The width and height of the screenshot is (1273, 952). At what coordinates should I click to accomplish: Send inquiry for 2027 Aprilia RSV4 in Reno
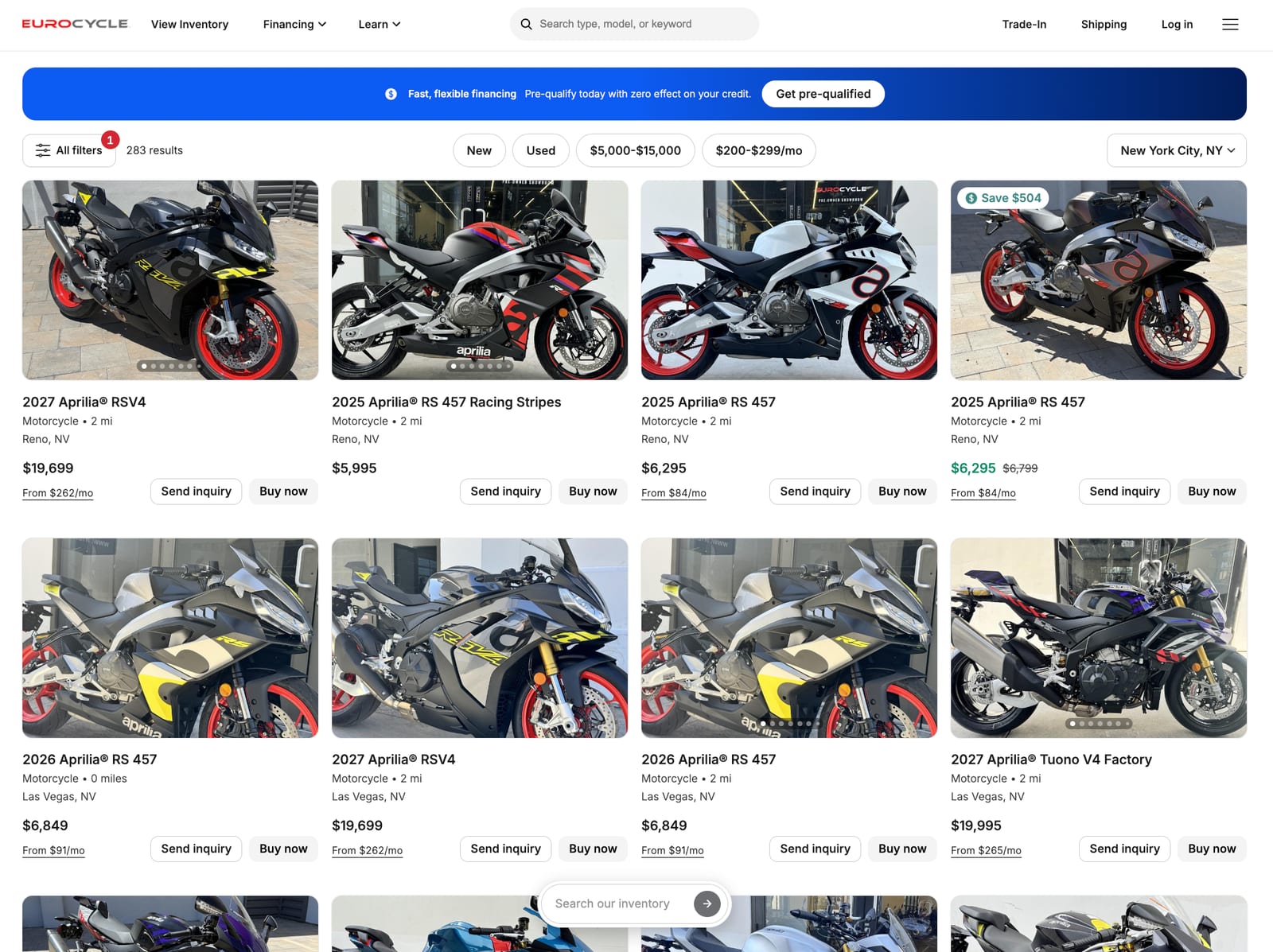point(196,492)
